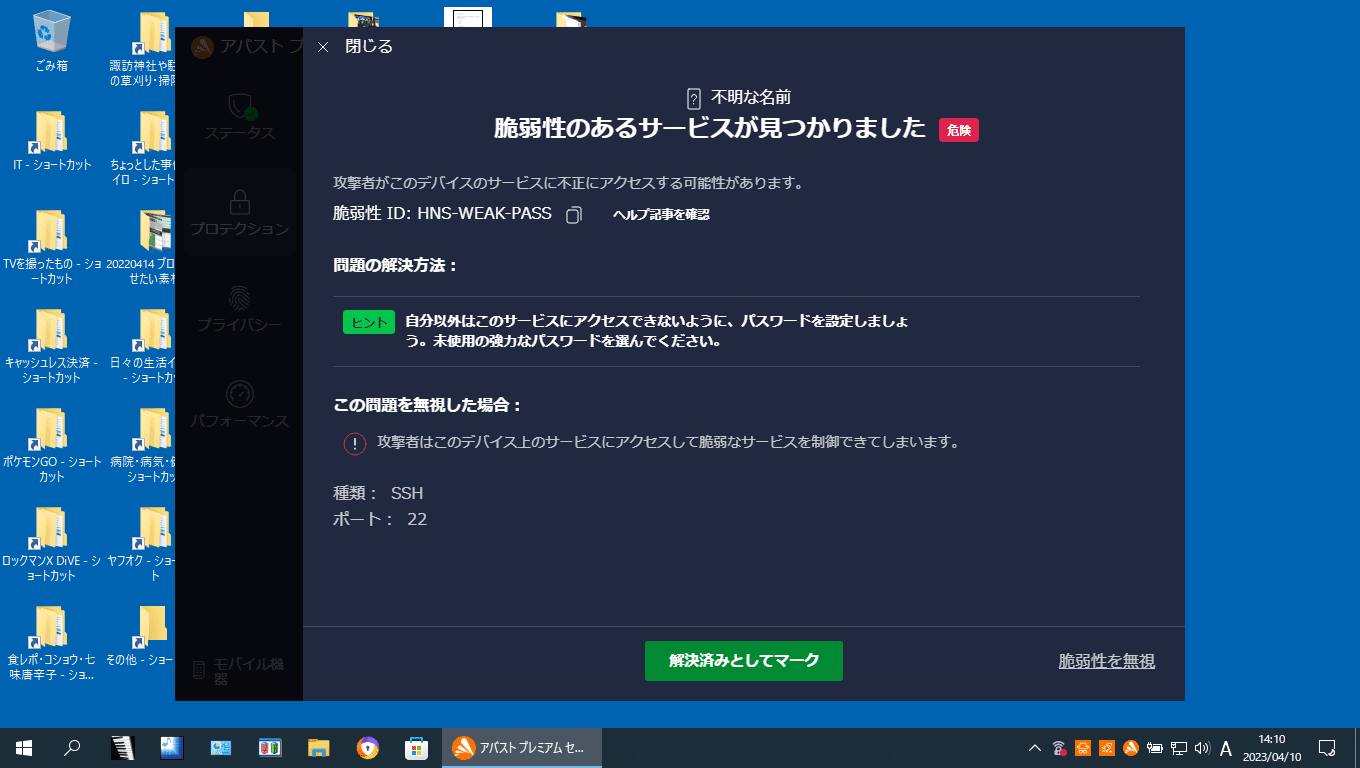Click the ポート: 22 port number text
This screenshot has height=768, width=1360.
coord(380,519)
